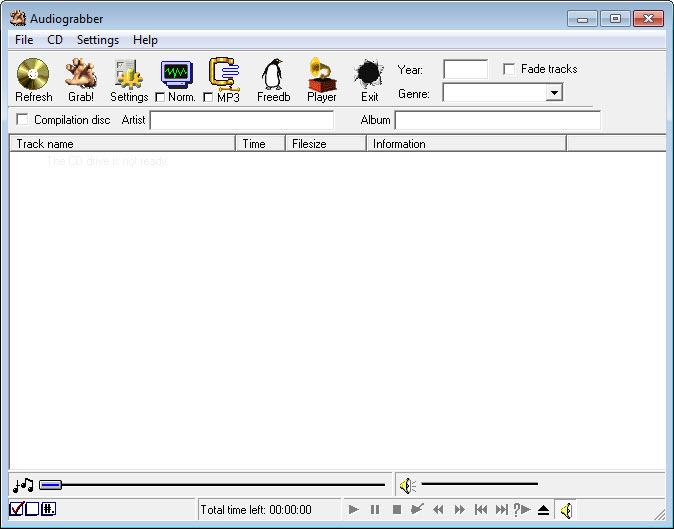
Task: Stop playback
Action: [x=396, y=510]
